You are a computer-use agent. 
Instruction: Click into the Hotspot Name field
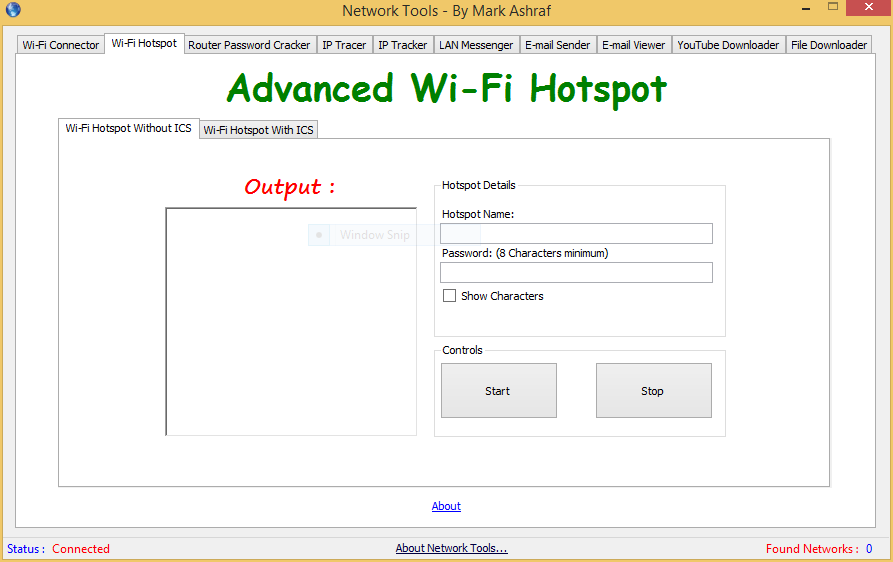(576, 234)
